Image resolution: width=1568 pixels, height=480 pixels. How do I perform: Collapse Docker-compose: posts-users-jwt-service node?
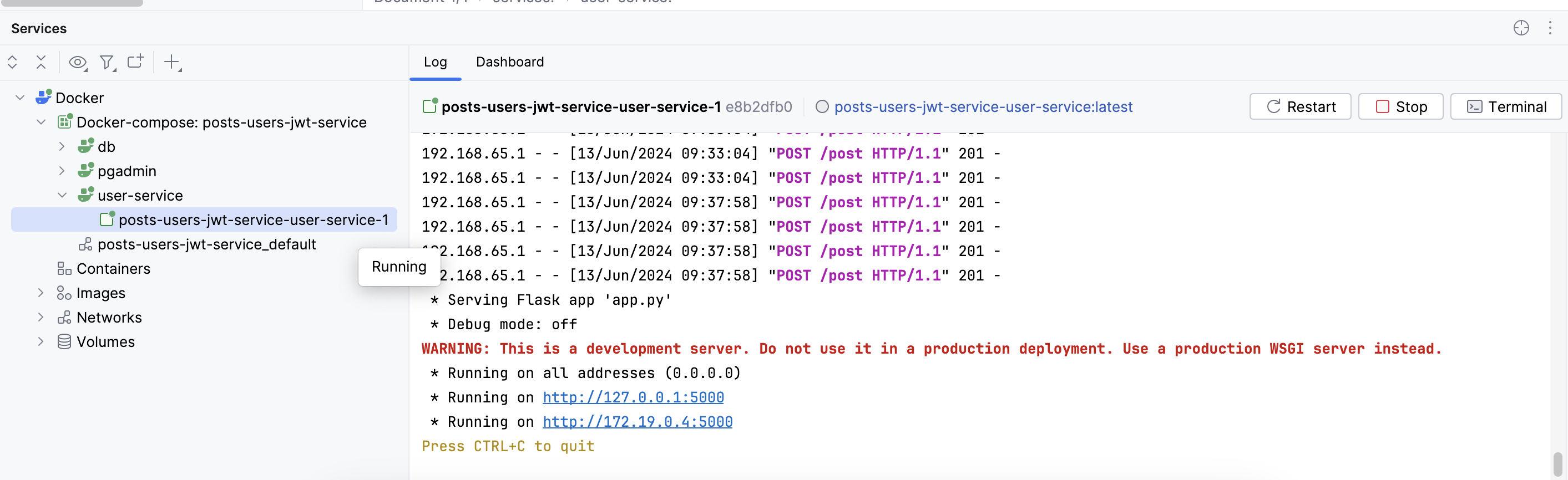point(42,122)
